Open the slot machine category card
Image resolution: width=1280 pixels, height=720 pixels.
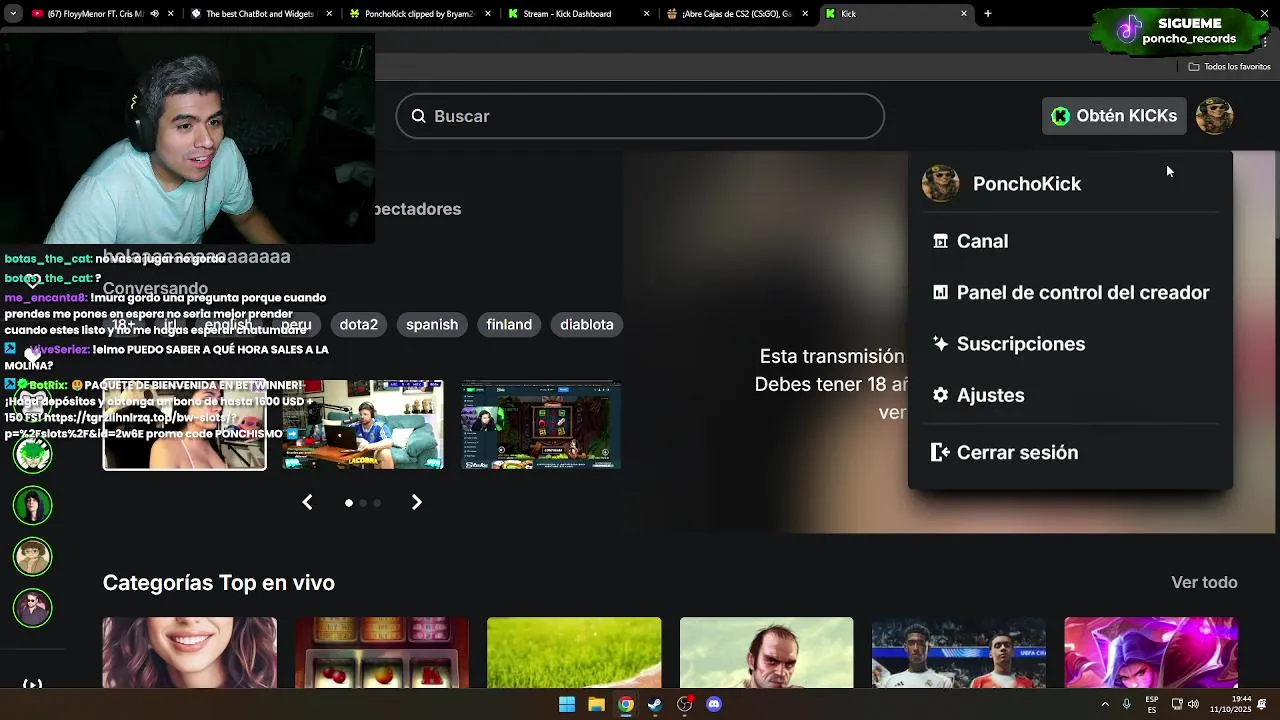pos(382,653)
